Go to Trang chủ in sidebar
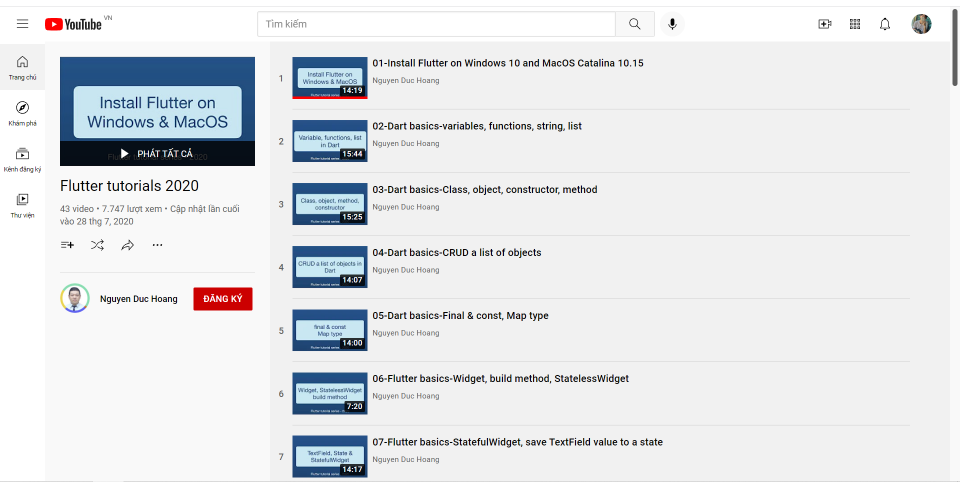This screenshot has height=482, width=960. tap(23, 67)
